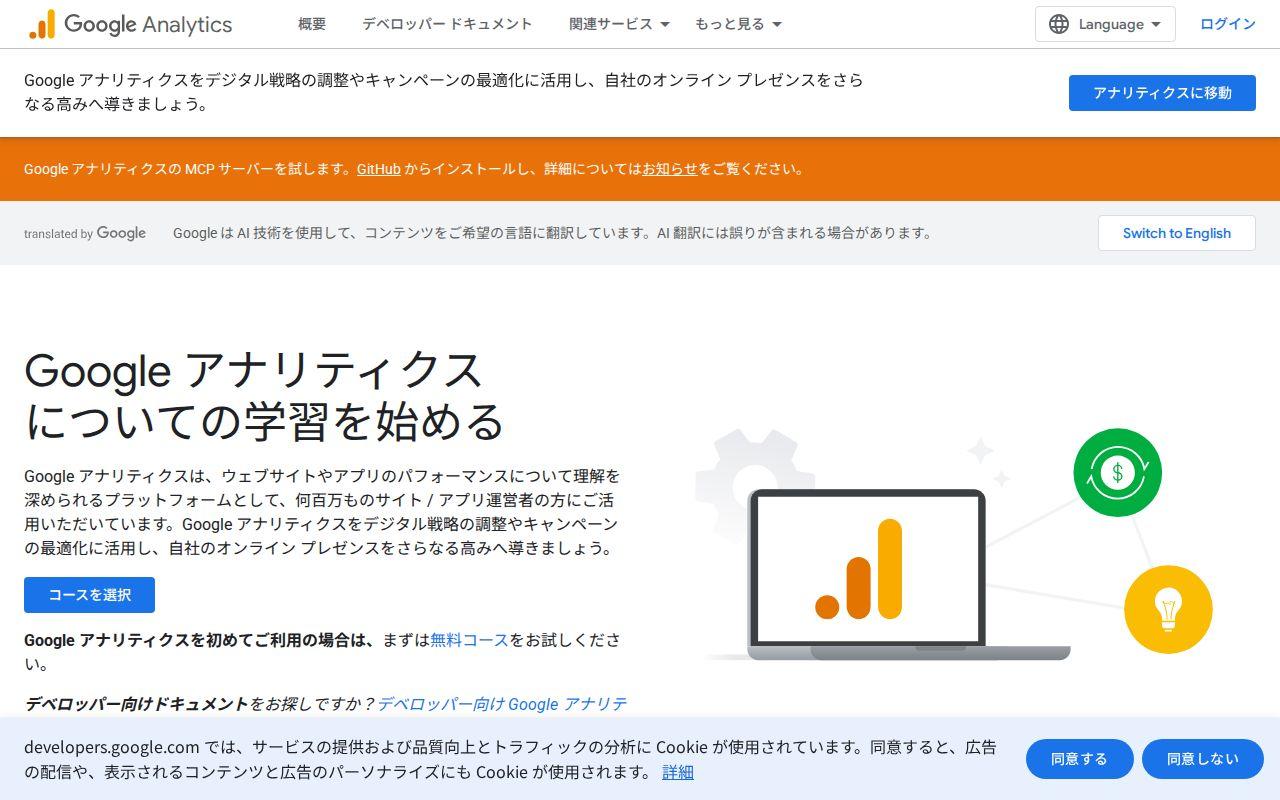Screen dimensions: 1280x800
Task: Click Switch to English button
Action: tap(1176, 233)
